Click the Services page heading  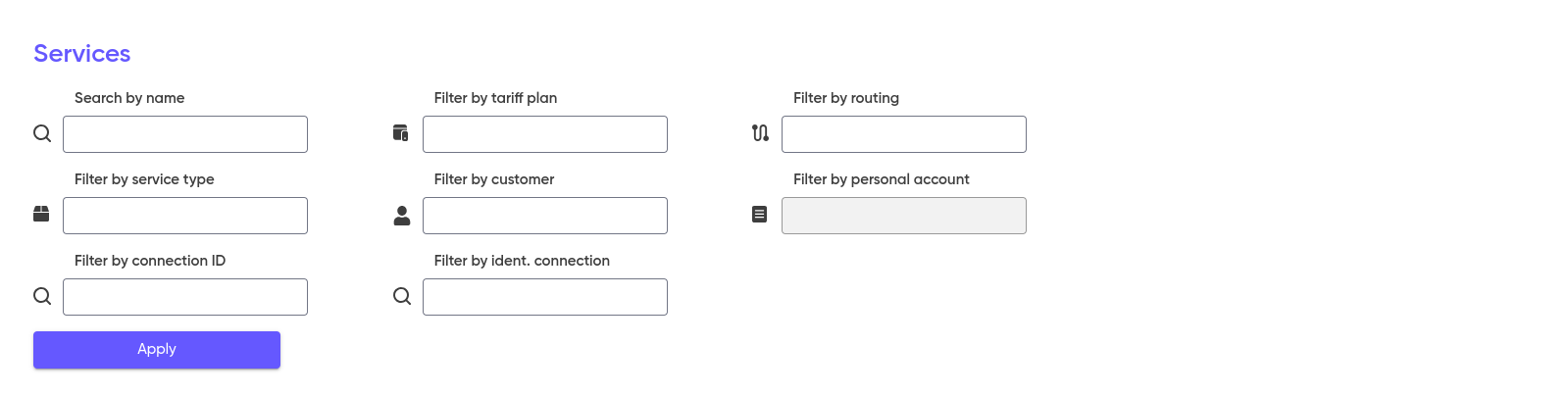tap(82, 54)
